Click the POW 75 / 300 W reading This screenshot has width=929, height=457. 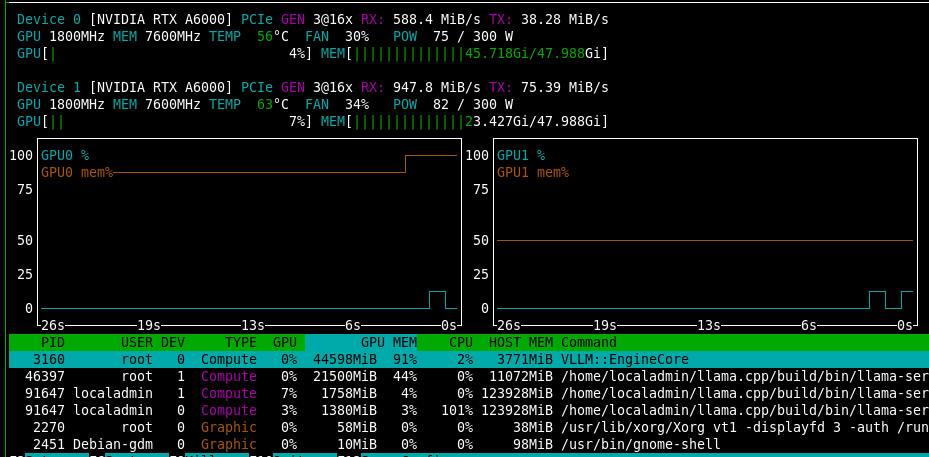click(453, 36)
